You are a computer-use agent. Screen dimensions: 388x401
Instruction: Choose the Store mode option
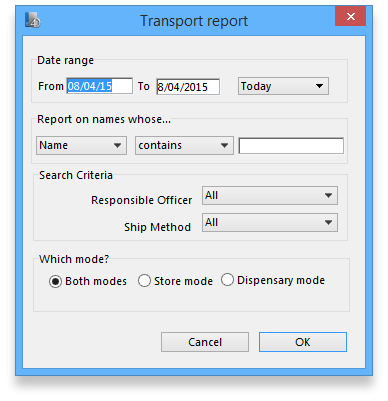pos(144,281)
